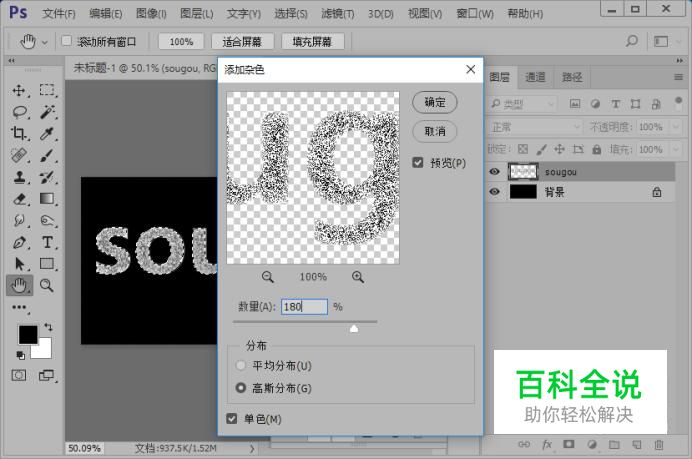Open the 窗口(W) menu
This screenshot has width=692, height=459.
pos(475,14)
